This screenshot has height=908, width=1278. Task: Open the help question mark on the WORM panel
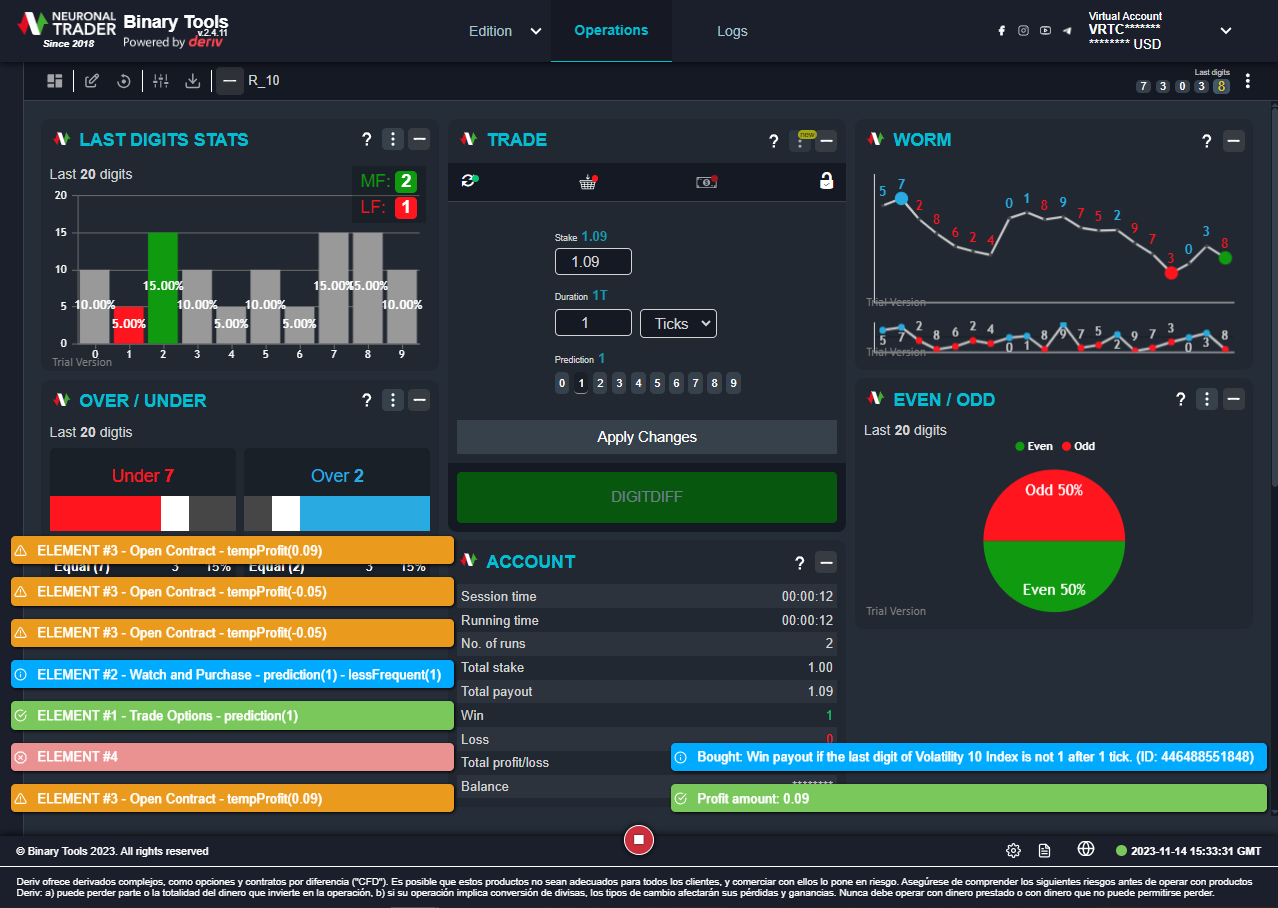1206,141
